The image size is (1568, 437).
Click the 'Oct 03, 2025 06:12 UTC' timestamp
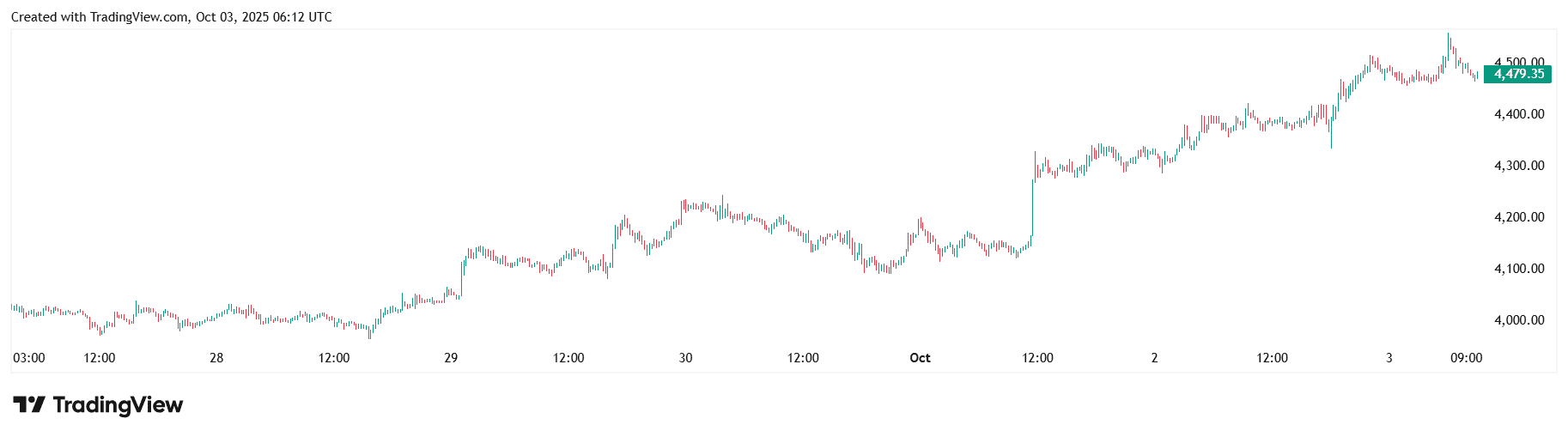point(264,17)
